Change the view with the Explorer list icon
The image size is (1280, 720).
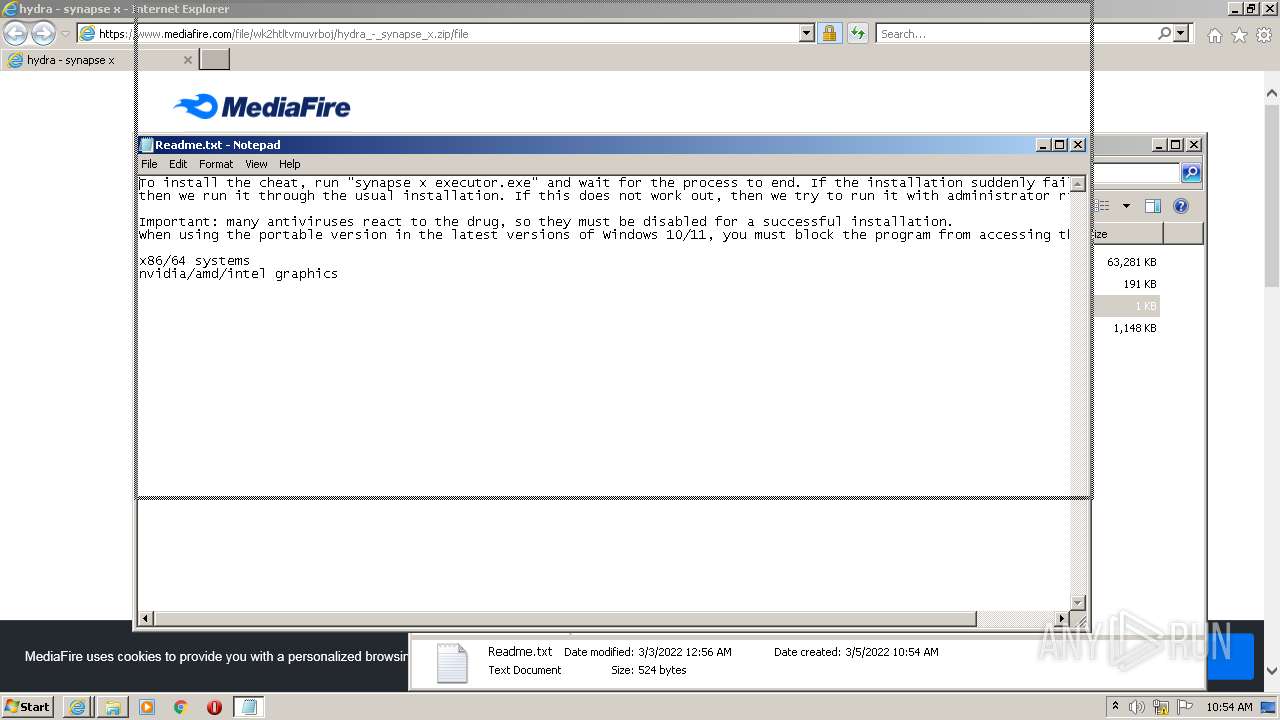[1104, 206]
